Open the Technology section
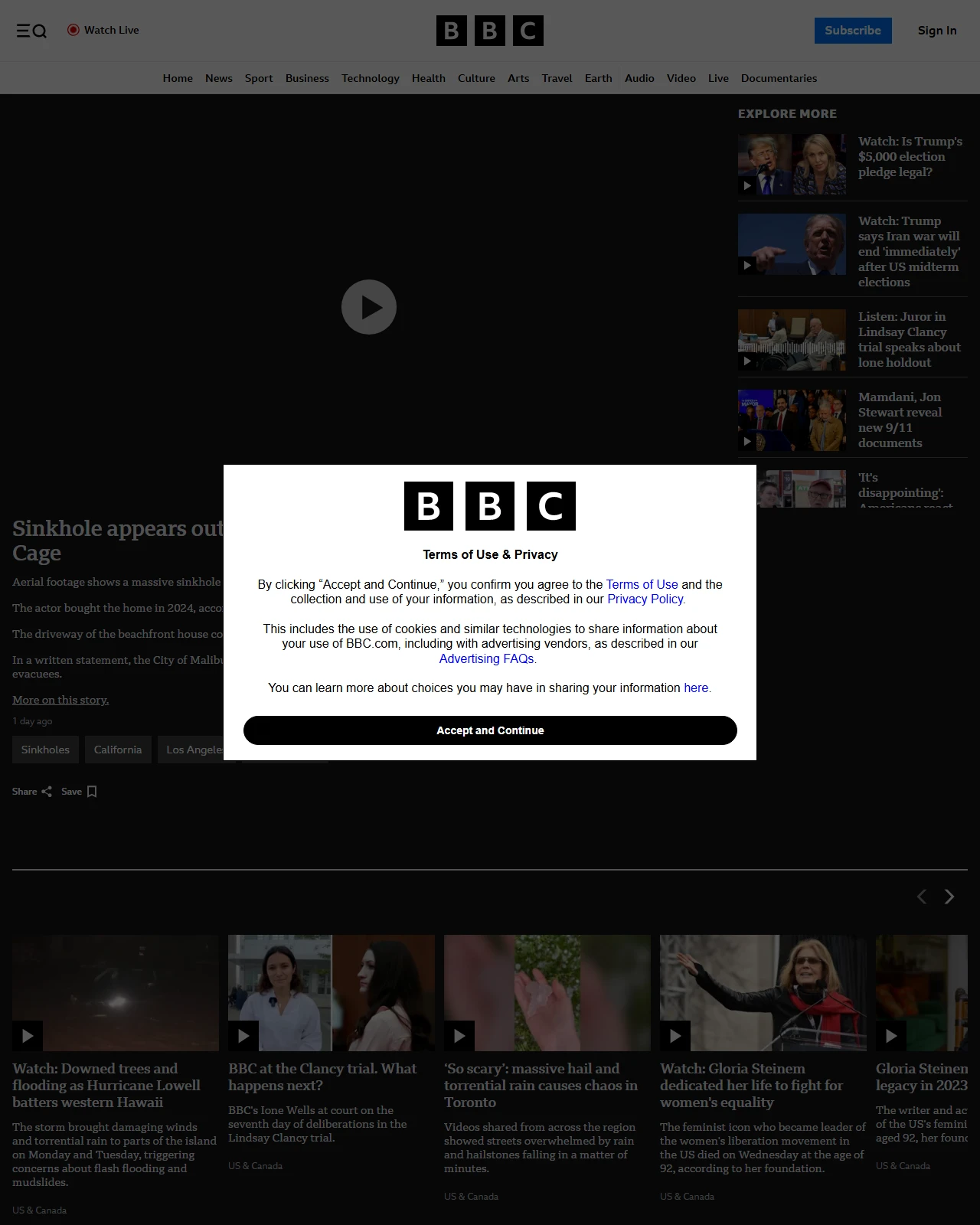The width and height of the screenshot is (980, 1225). [371, 78]
